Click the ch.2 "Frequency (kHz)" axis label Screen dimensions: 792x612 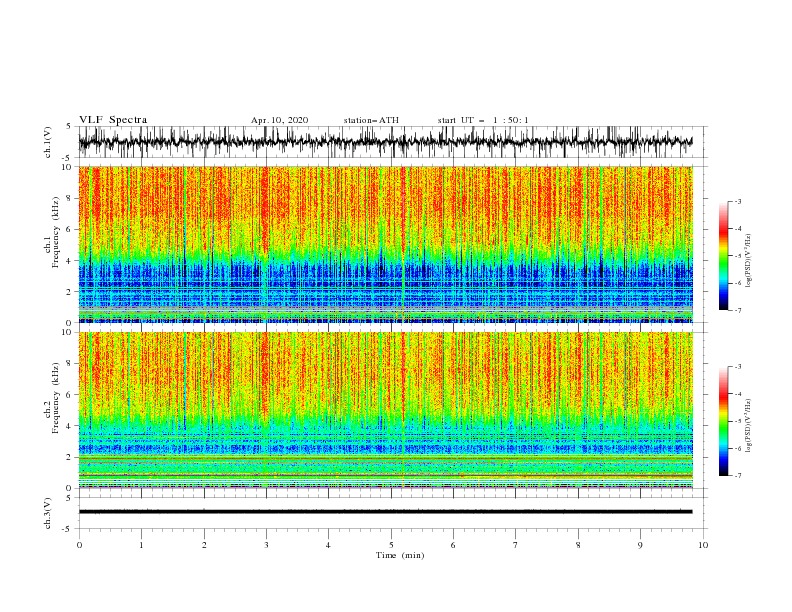coord(56,397)
